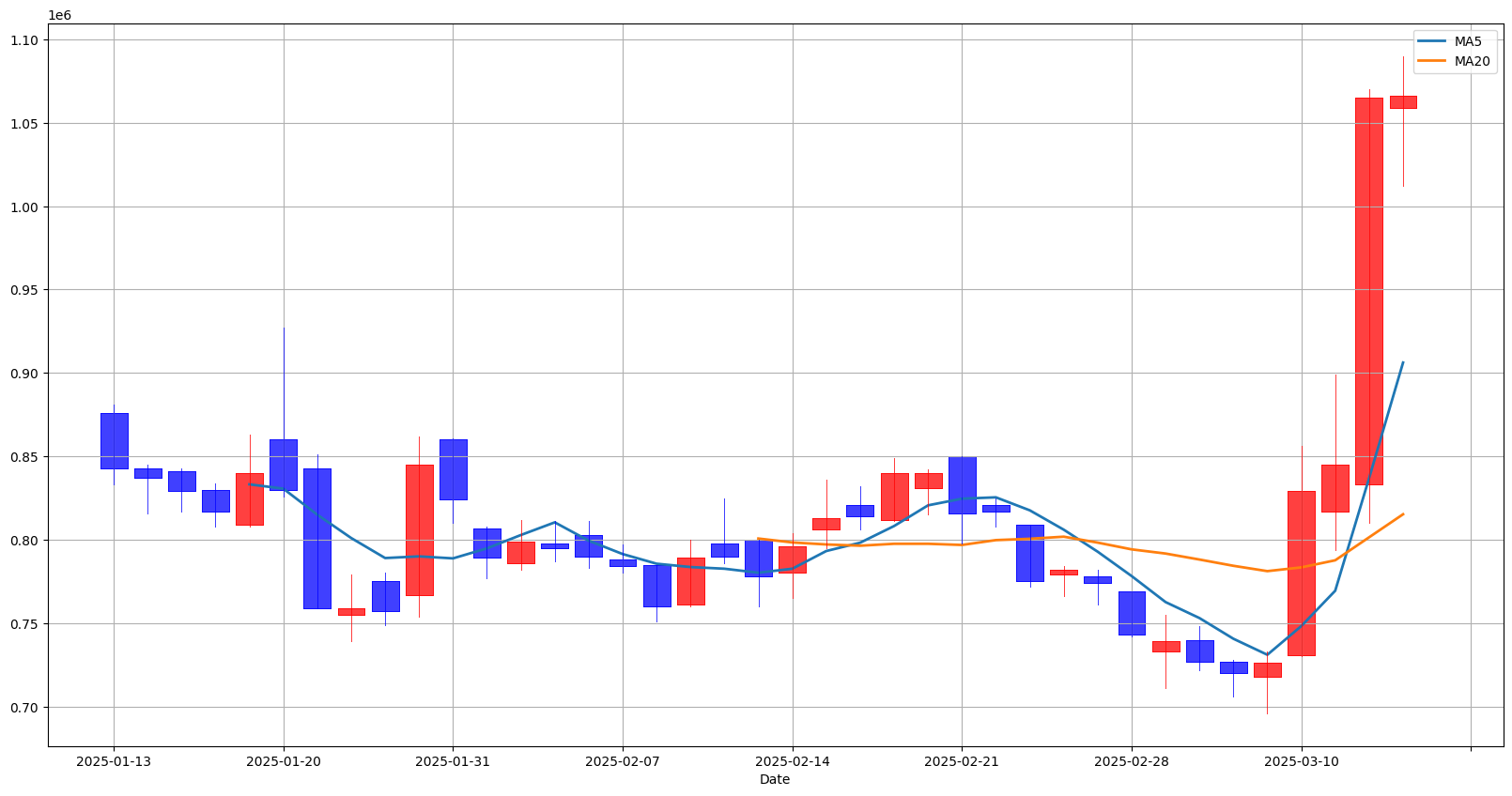Screen dimensions: 1512x796
Task: Click the 0.95 y-axis tick label
Action: pyautogui.click(x=25, y=291)
